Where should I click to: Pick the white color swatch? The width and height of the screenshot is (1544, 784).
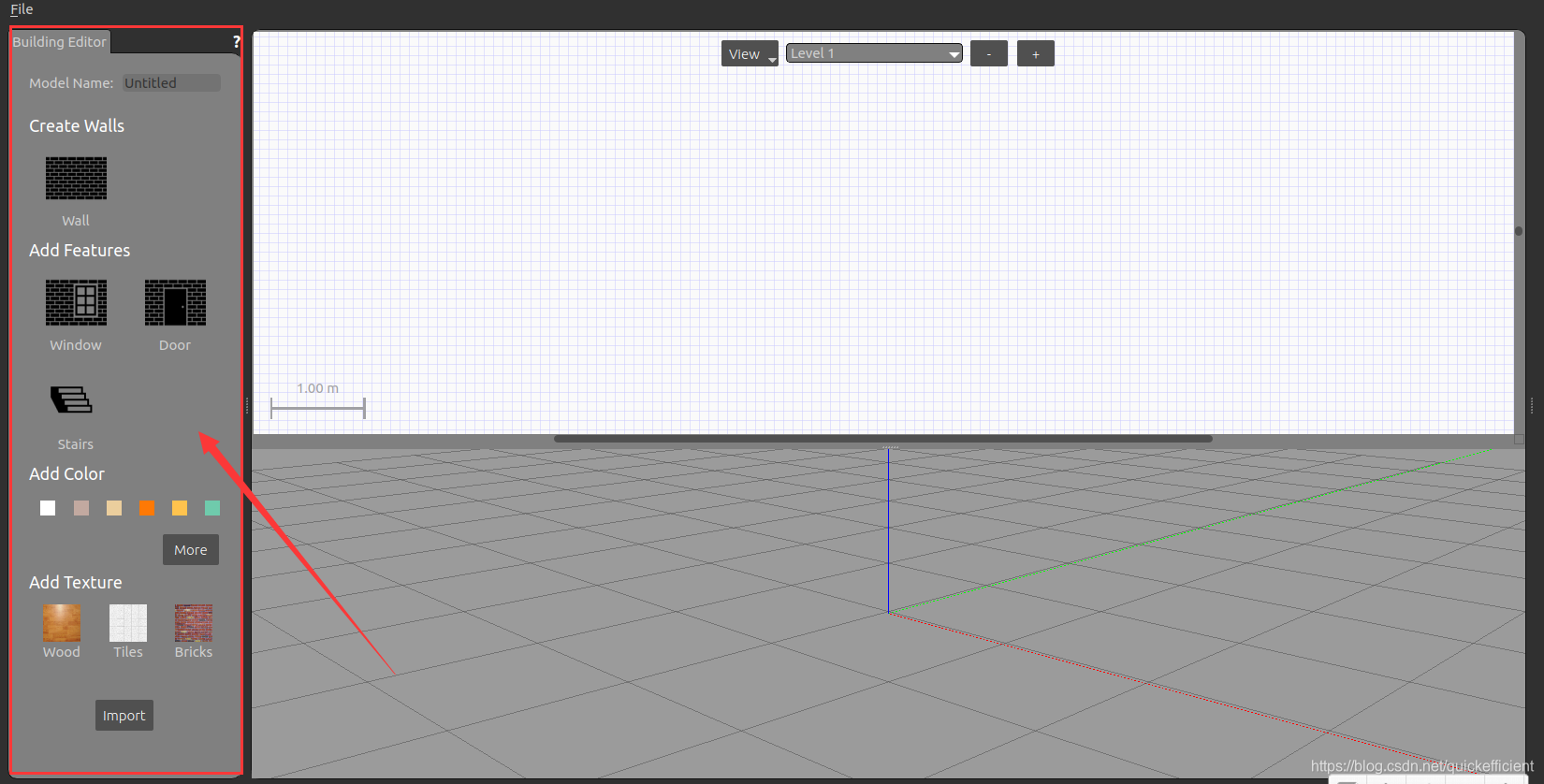48,508
